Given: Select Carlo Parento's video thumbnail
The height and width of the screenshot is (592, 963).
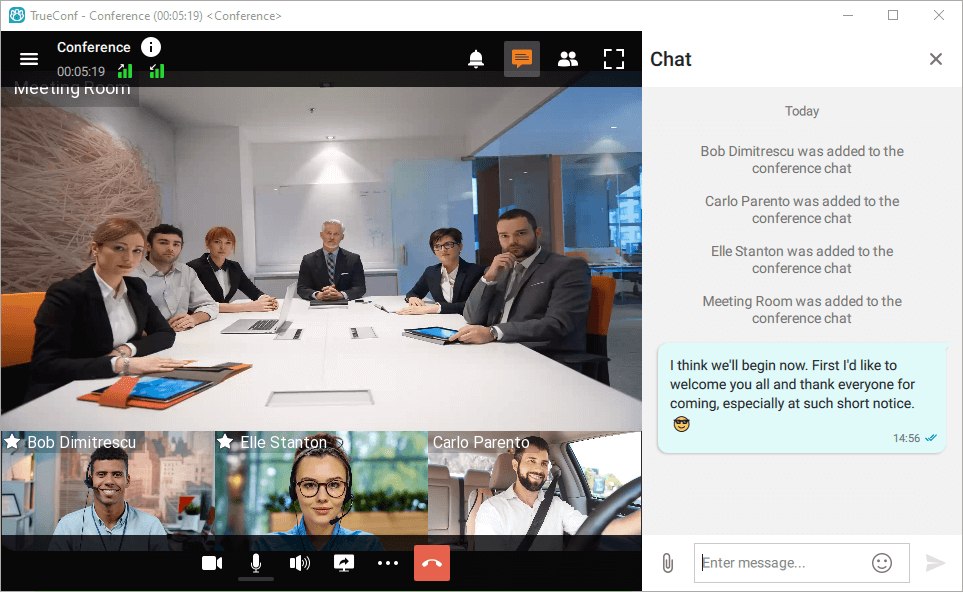Looking at the screenshot, I should pos(534,490).
